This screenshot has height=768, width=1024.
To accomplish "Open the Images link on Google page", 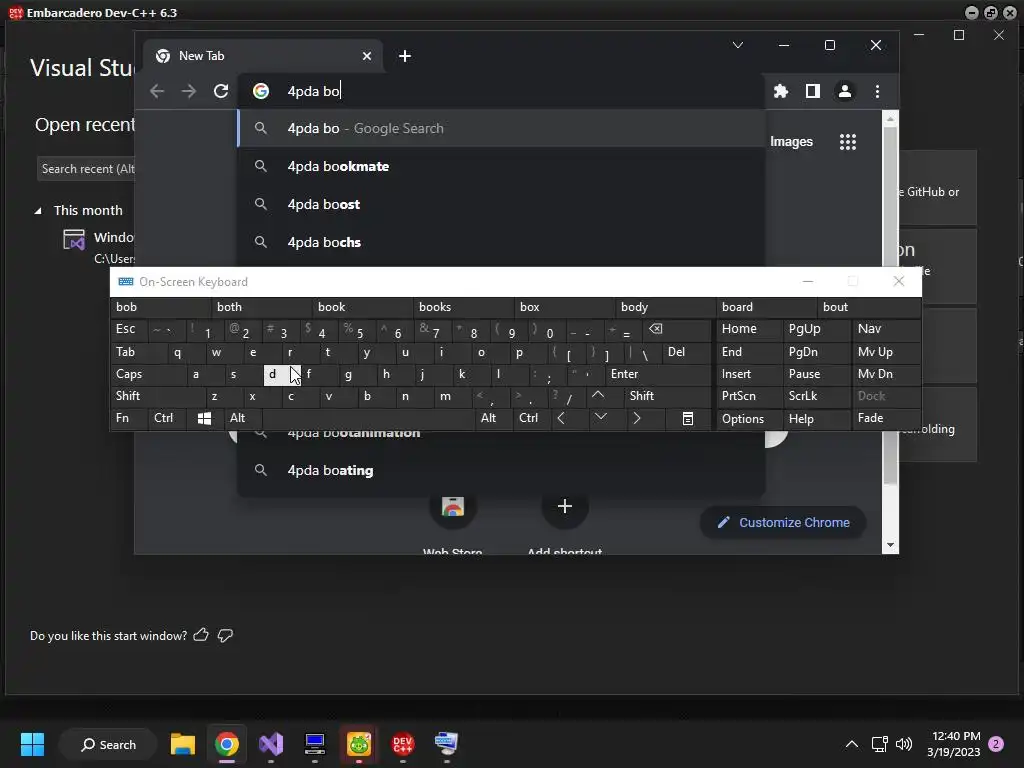I will coord(791,142).
